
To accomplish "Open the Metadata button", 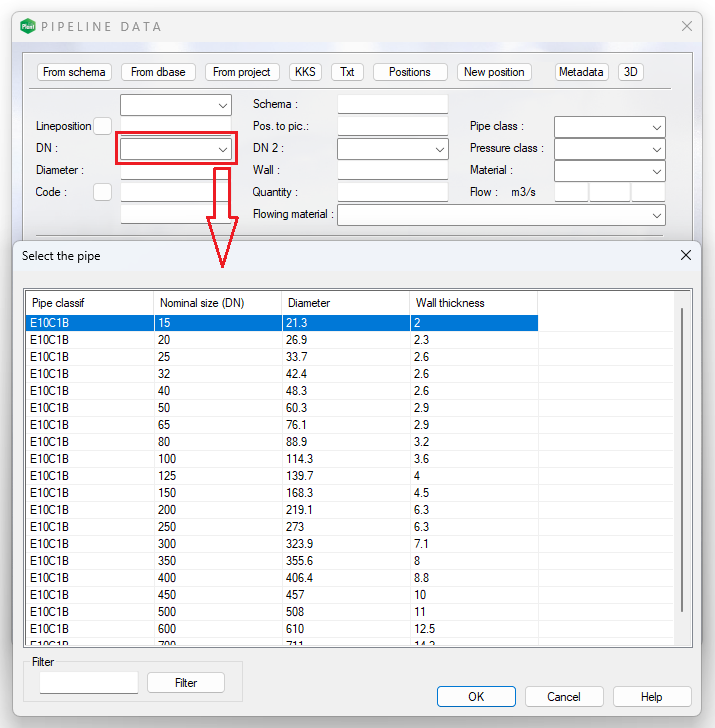I will click(580, 72).
